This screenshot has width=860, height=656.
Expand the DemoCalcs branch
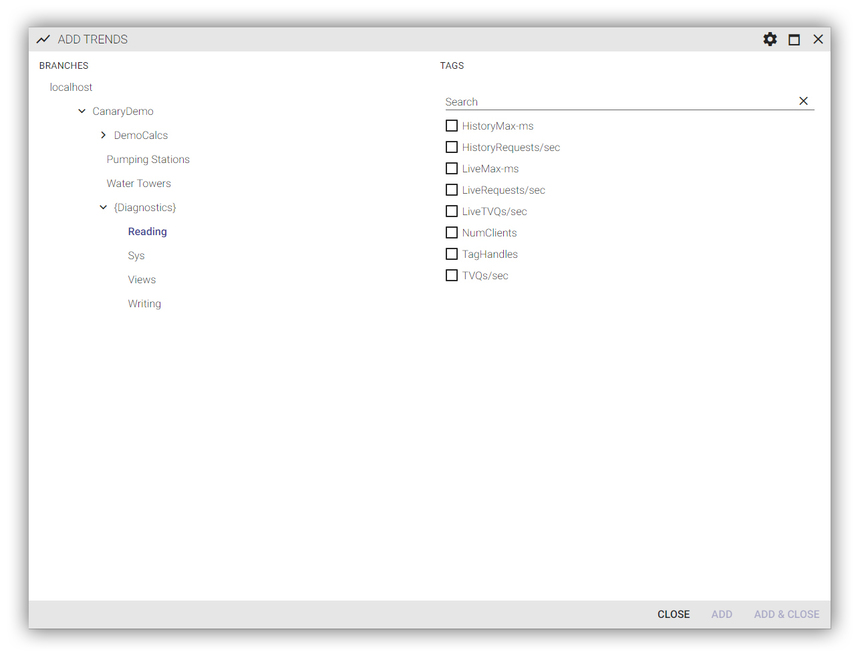click(103, 135)
